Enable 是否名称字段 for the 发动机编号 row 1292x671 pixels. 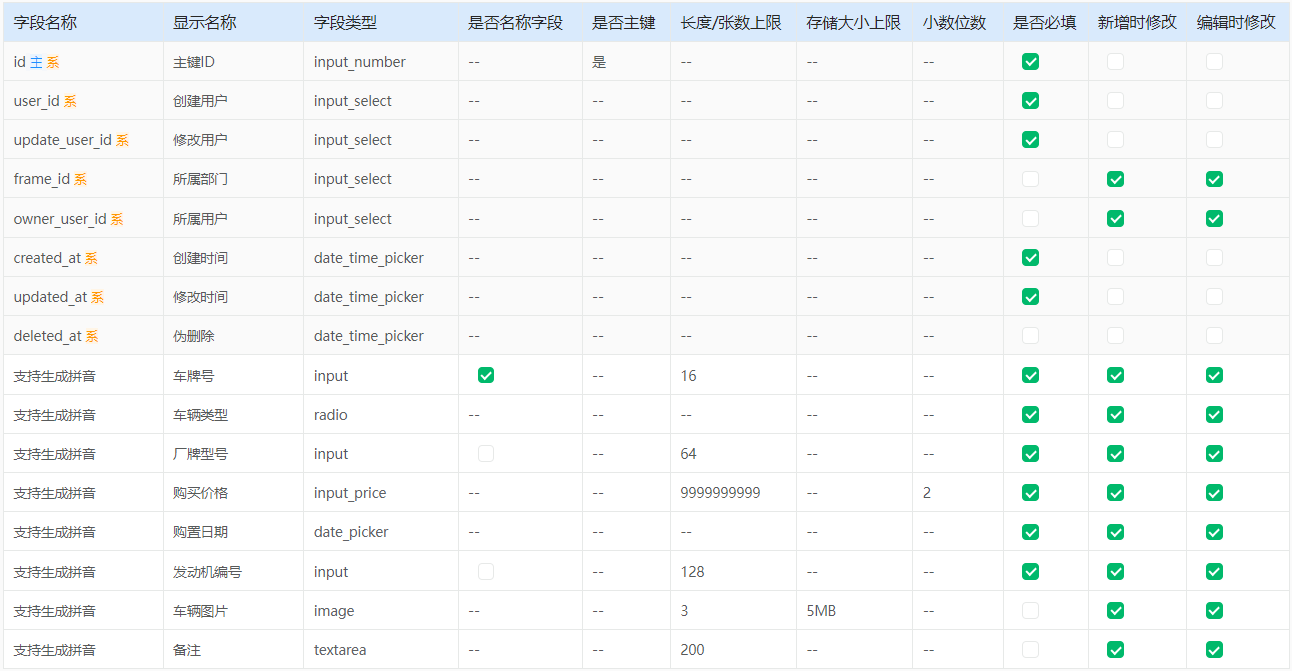[x=486, y=572]
